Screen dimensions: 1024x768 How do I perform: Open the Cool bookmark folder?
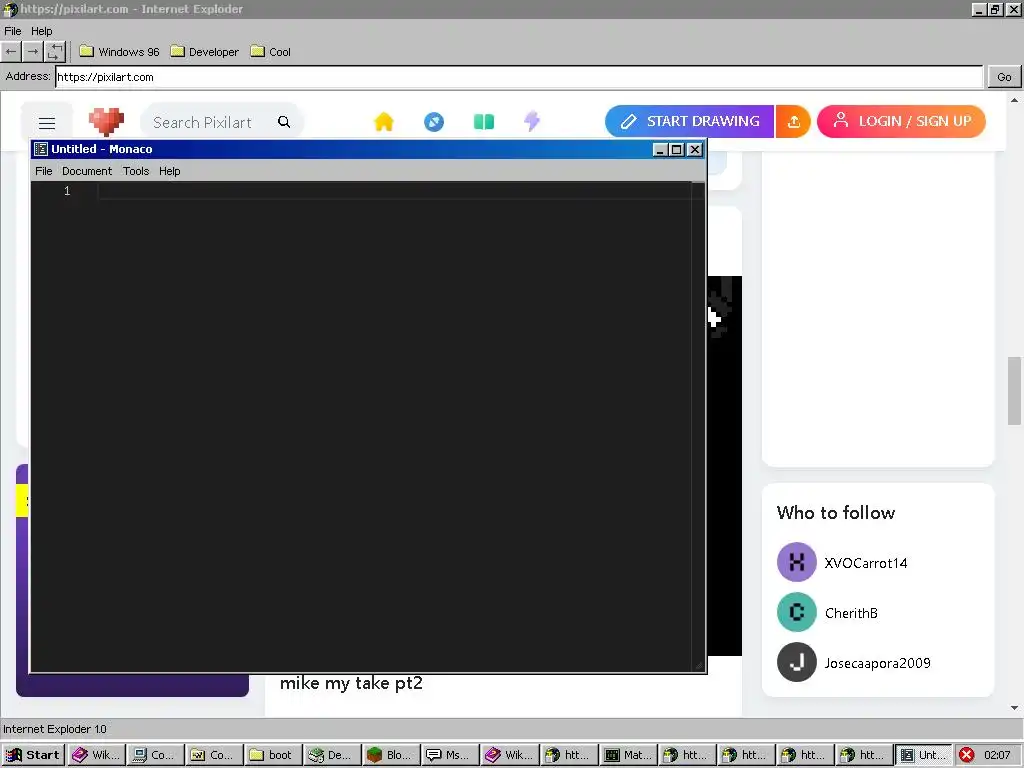point(271,52)
